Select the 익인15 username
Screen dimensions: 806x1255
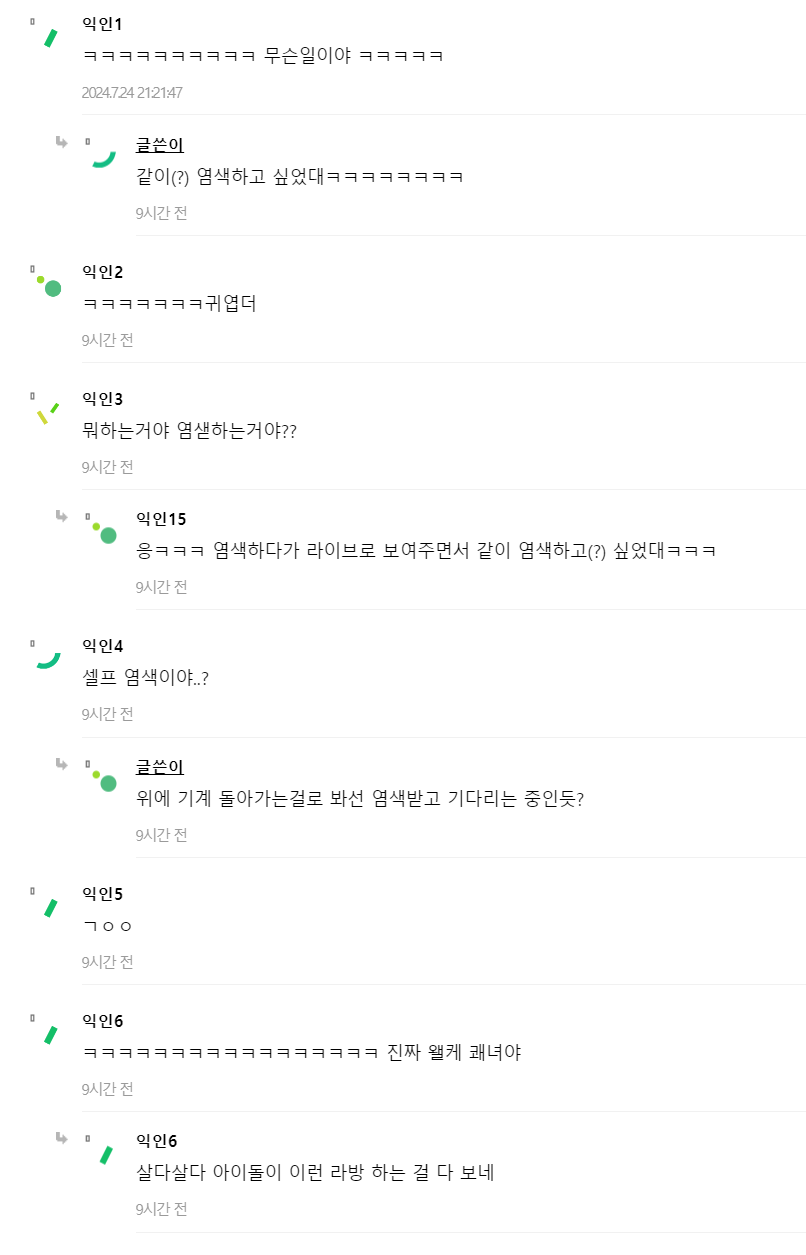[x=161, y=519]
